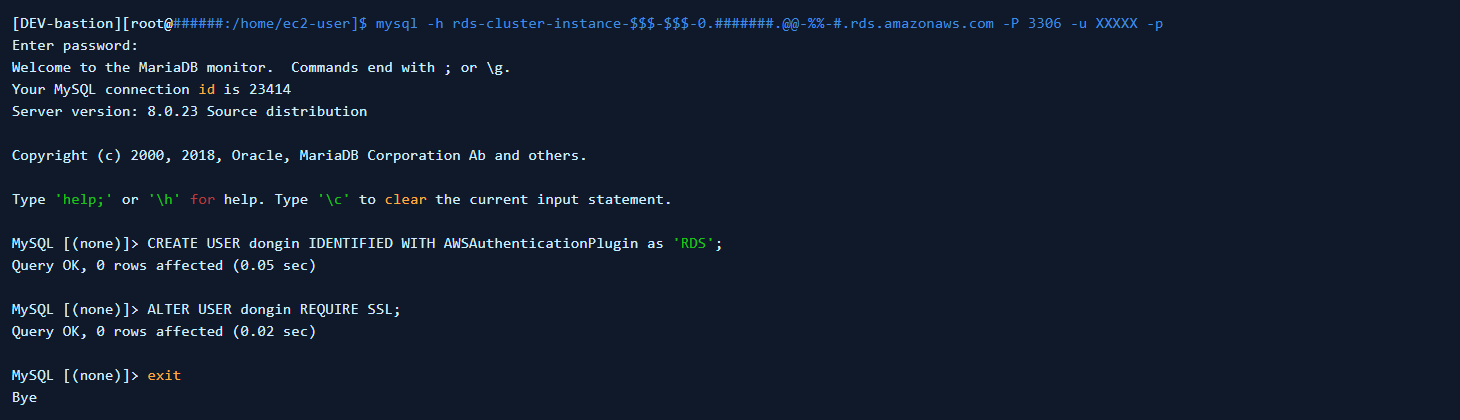Click the Bye output line
The width and height of the screenshot is (1460, 420).
[x=24, y=397]
